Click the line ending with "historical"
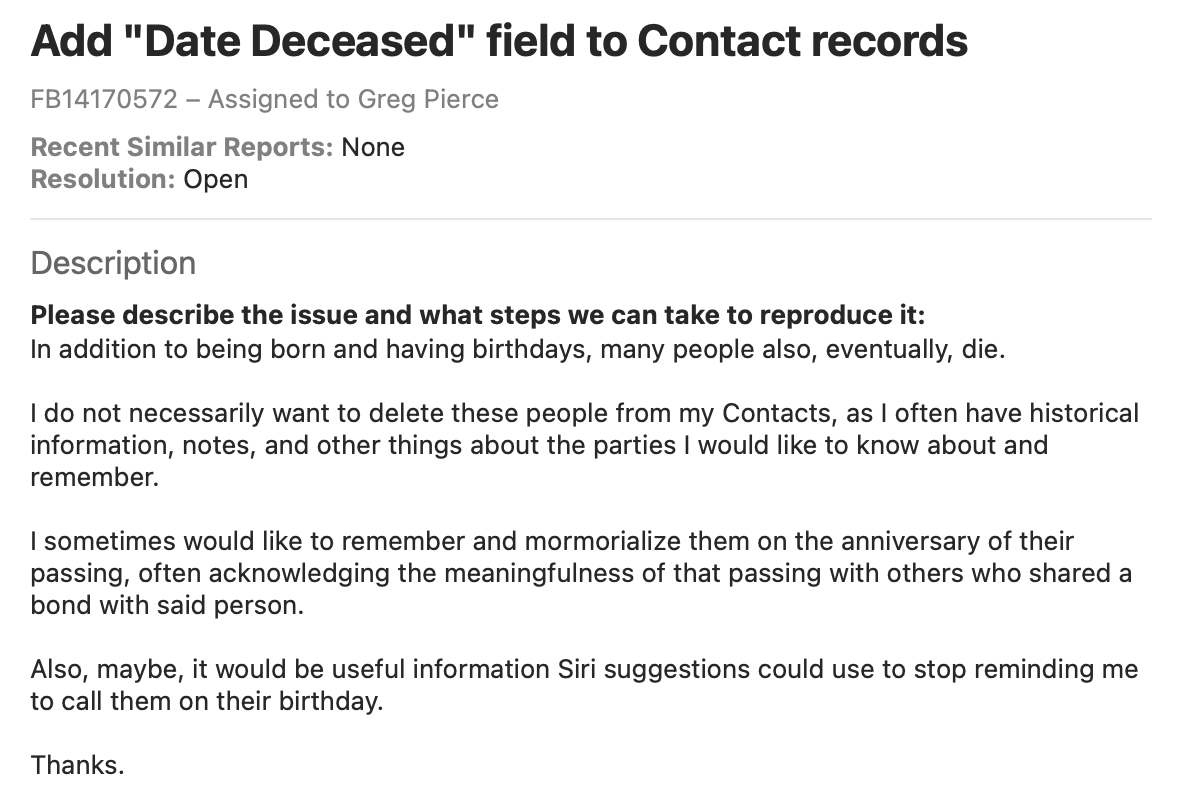 pyautogui.click(x=584, y=413)
